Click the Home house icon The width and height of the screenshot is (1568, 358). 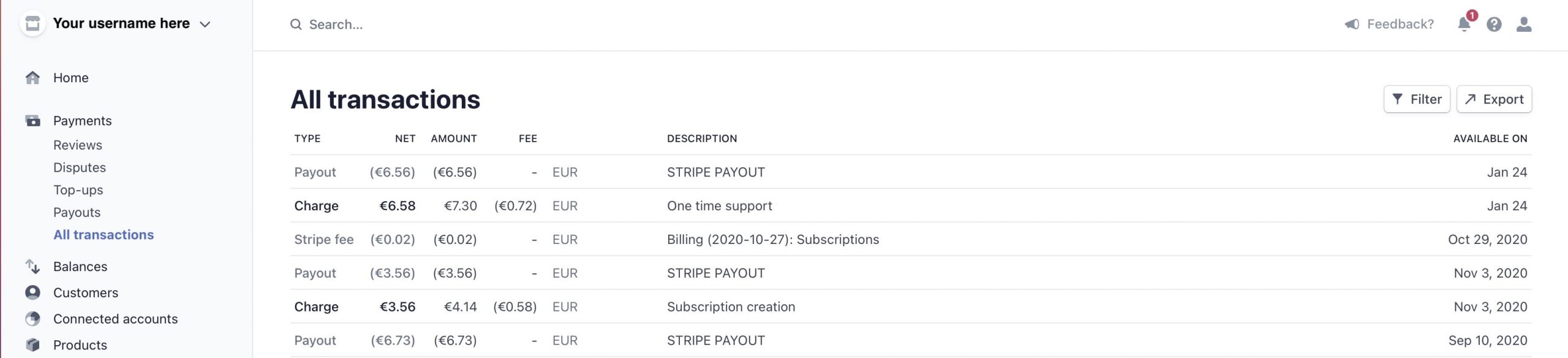(x=33, y=78)
